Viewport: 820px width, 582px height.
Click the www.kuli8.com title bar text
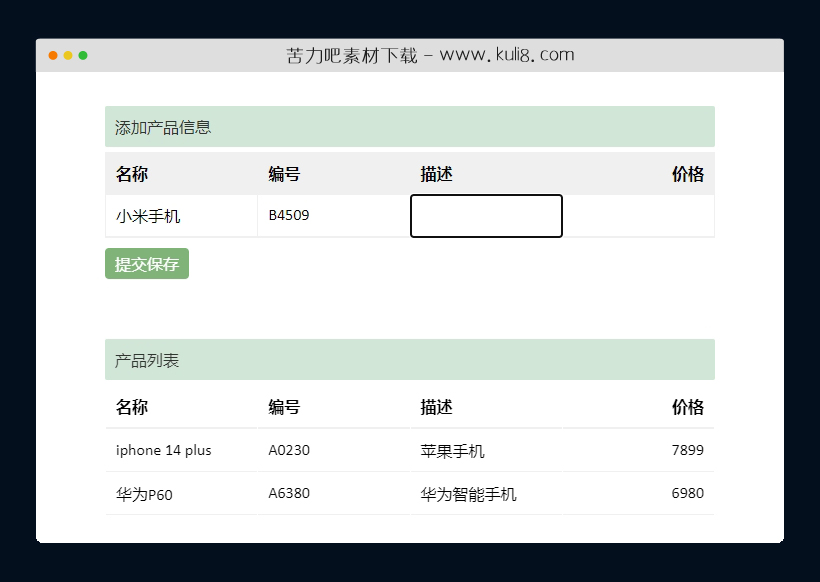pyautogui.click(x=430, y=55)
